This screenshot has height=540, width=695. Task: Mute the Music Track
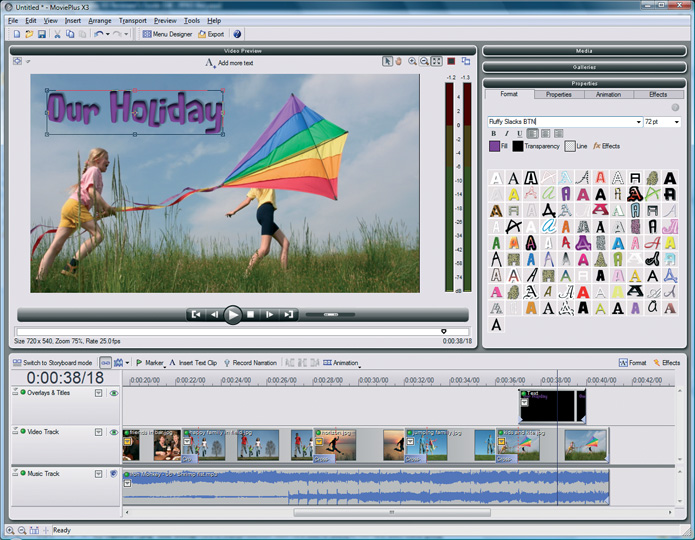pyautogui.click(x=114, y=474)
